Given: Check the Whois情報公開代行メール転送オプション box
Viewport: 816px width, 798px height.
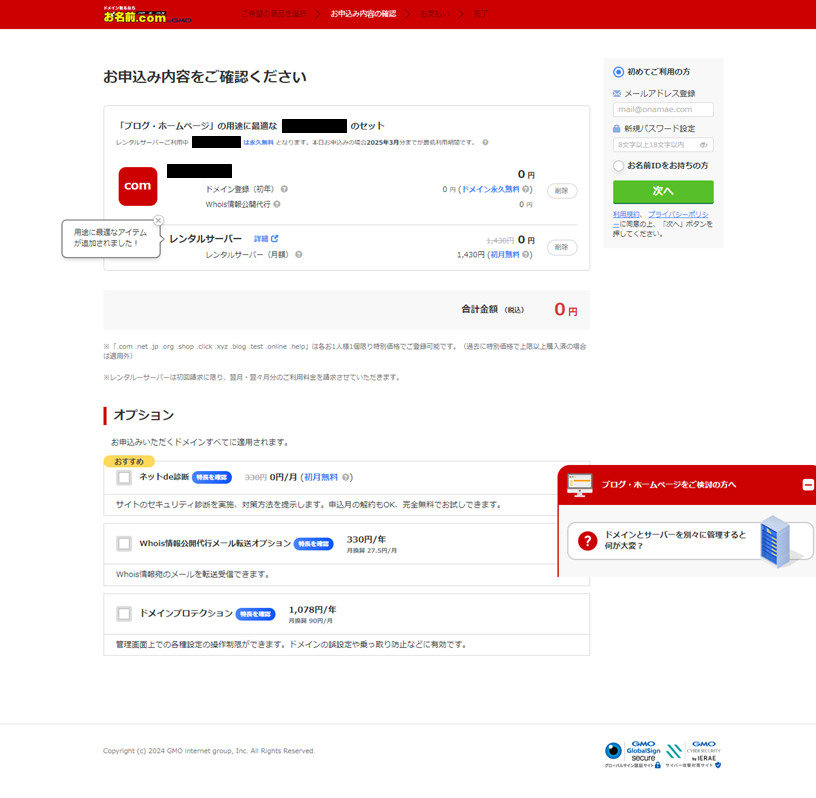Looking at the screenshot, I should coord(124,543).
